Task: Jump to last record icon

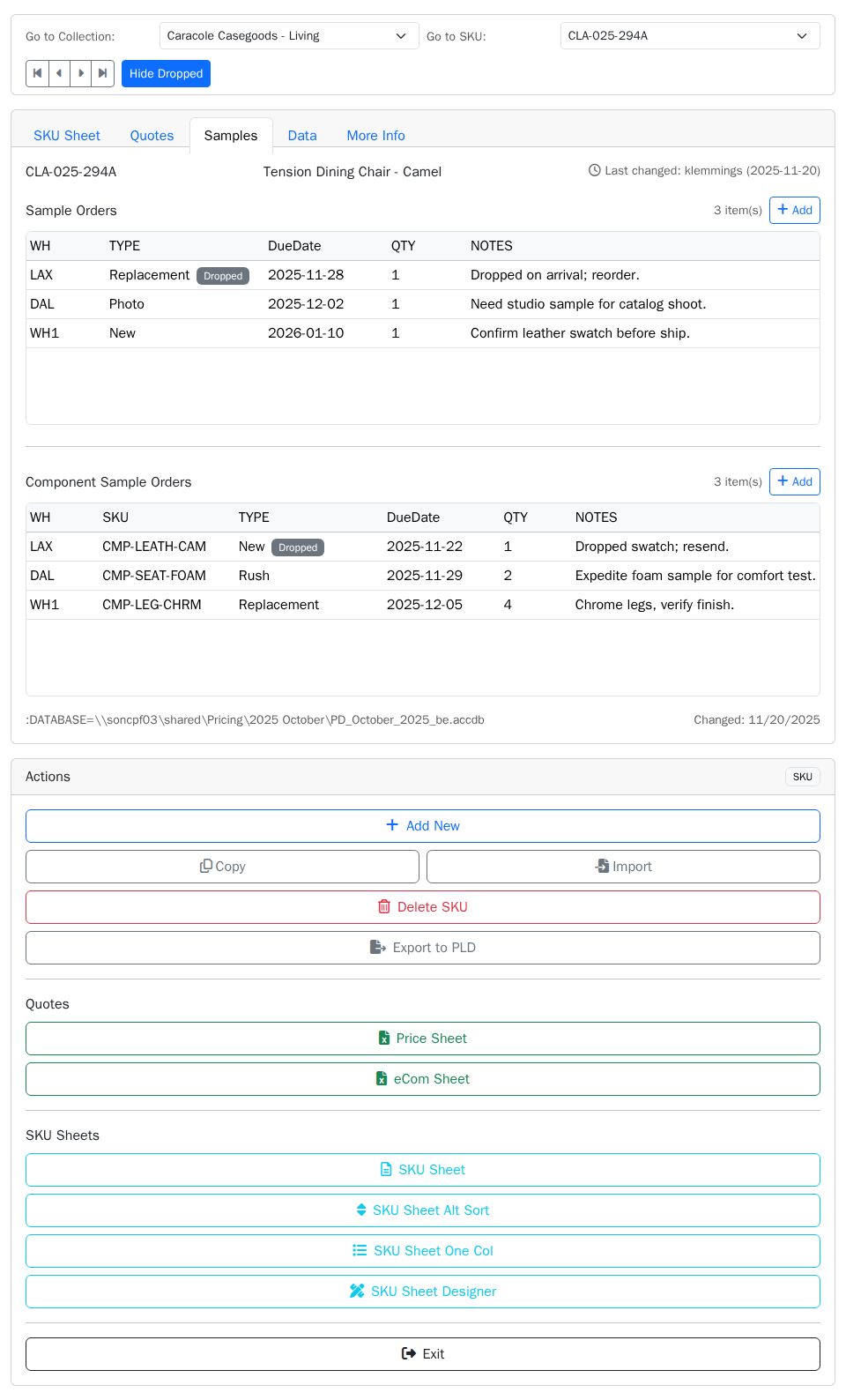Action: pyautogui.click(x=103, y=73)
